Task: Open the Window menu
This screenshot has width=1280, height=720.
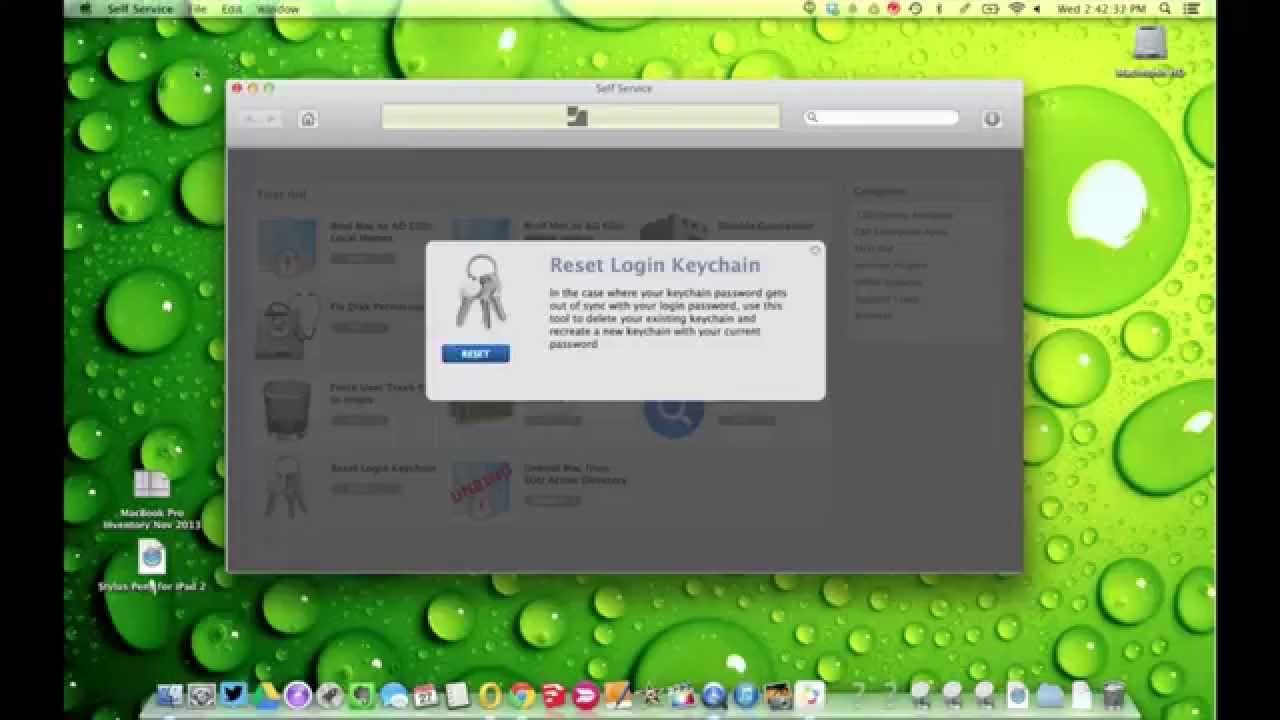Action: (278, 9)
